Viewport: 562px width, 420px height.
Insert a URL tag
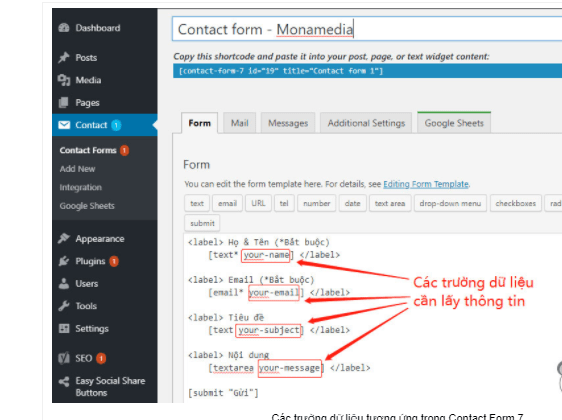click(x=258, y=203)
